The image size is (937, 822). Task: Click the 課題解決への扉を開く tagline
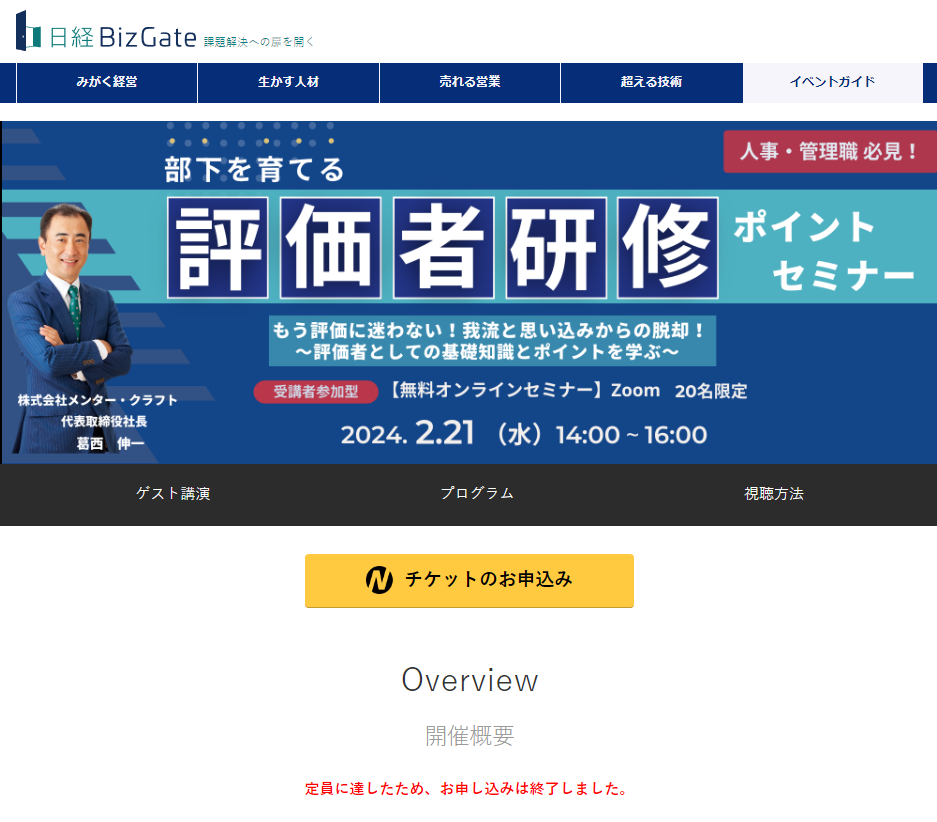coord(259,42)
